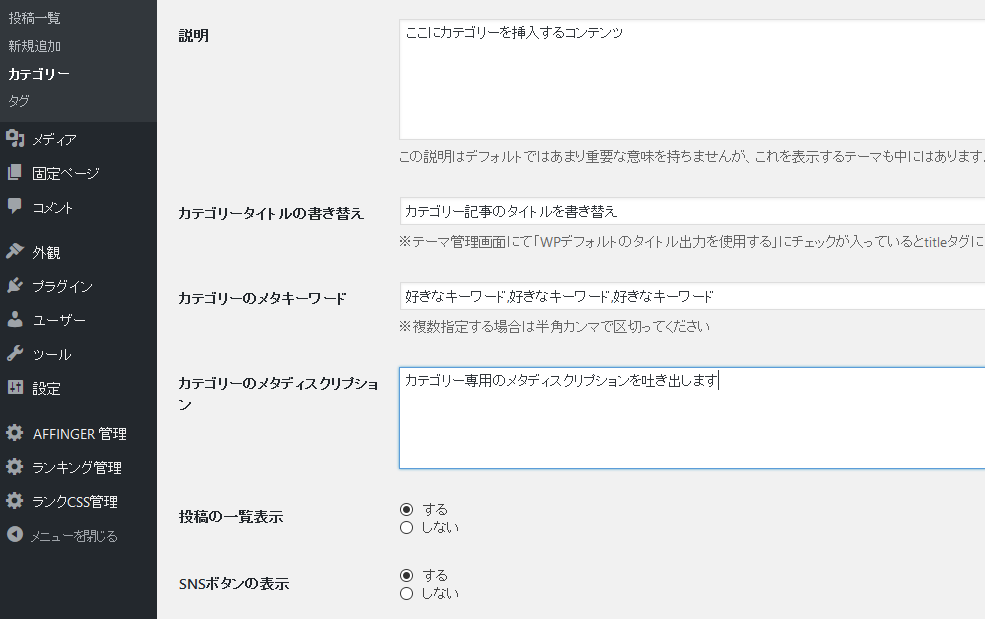Click the AFFINGER 管理 gear icon
This screenshot has width=985, height=619.
[x=15, y=433]
